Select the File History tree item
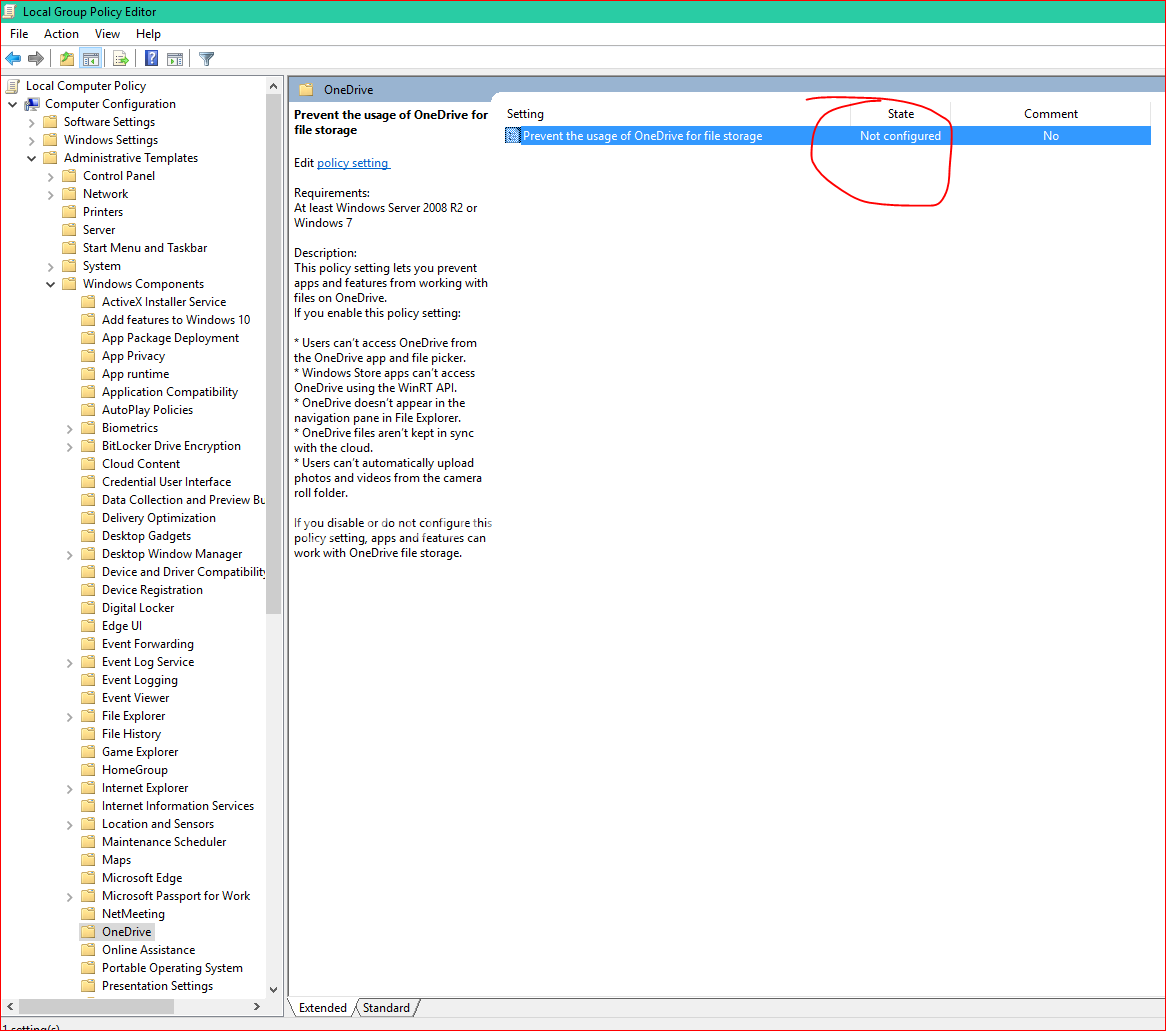Screen dimensions: 1166x1031 [131, 734]
